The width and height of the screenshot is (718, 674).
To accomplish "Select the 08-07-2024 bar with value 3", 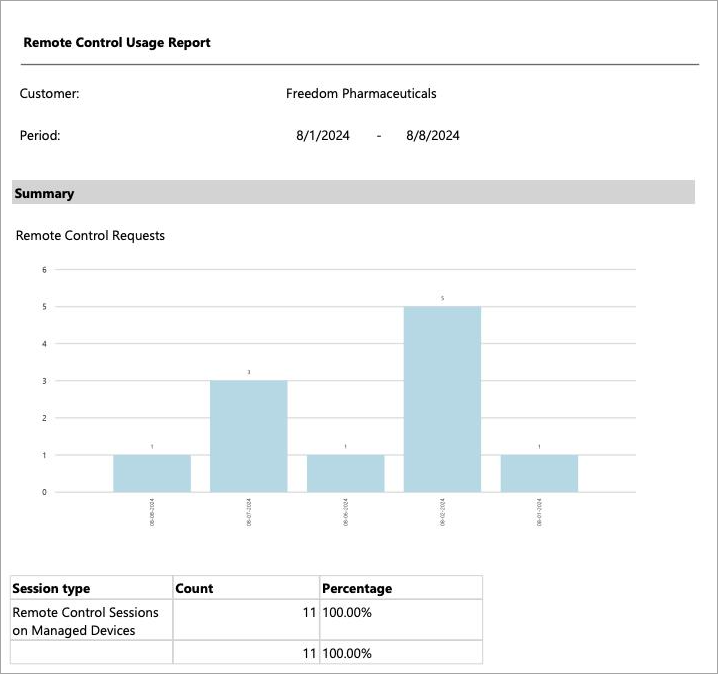I will pos(248,436).
